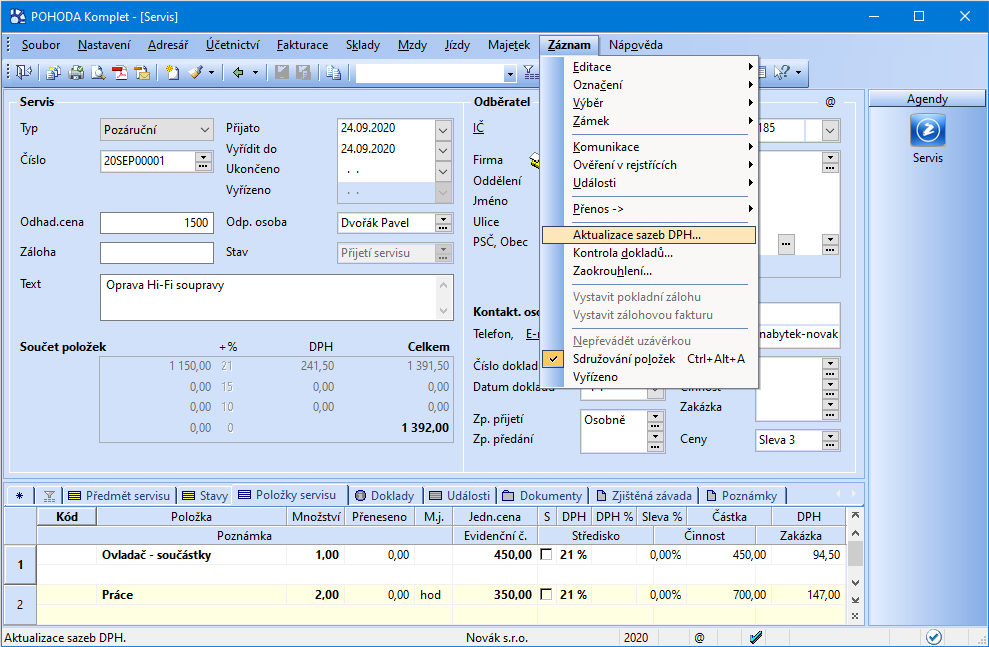This screenshot has width=989, height=647.
Task: Open the Nápověda menu
Action: click(636, 45)
